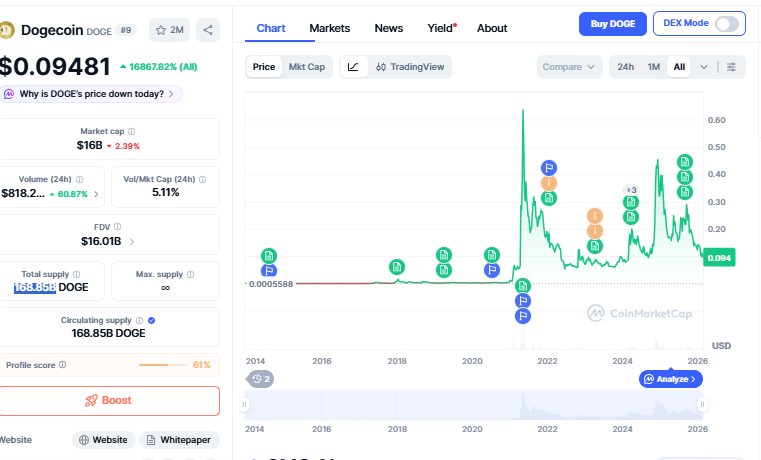Screen dimensions: 761x460
Task: Click the FDV info icon
Action: coord(118,227)
